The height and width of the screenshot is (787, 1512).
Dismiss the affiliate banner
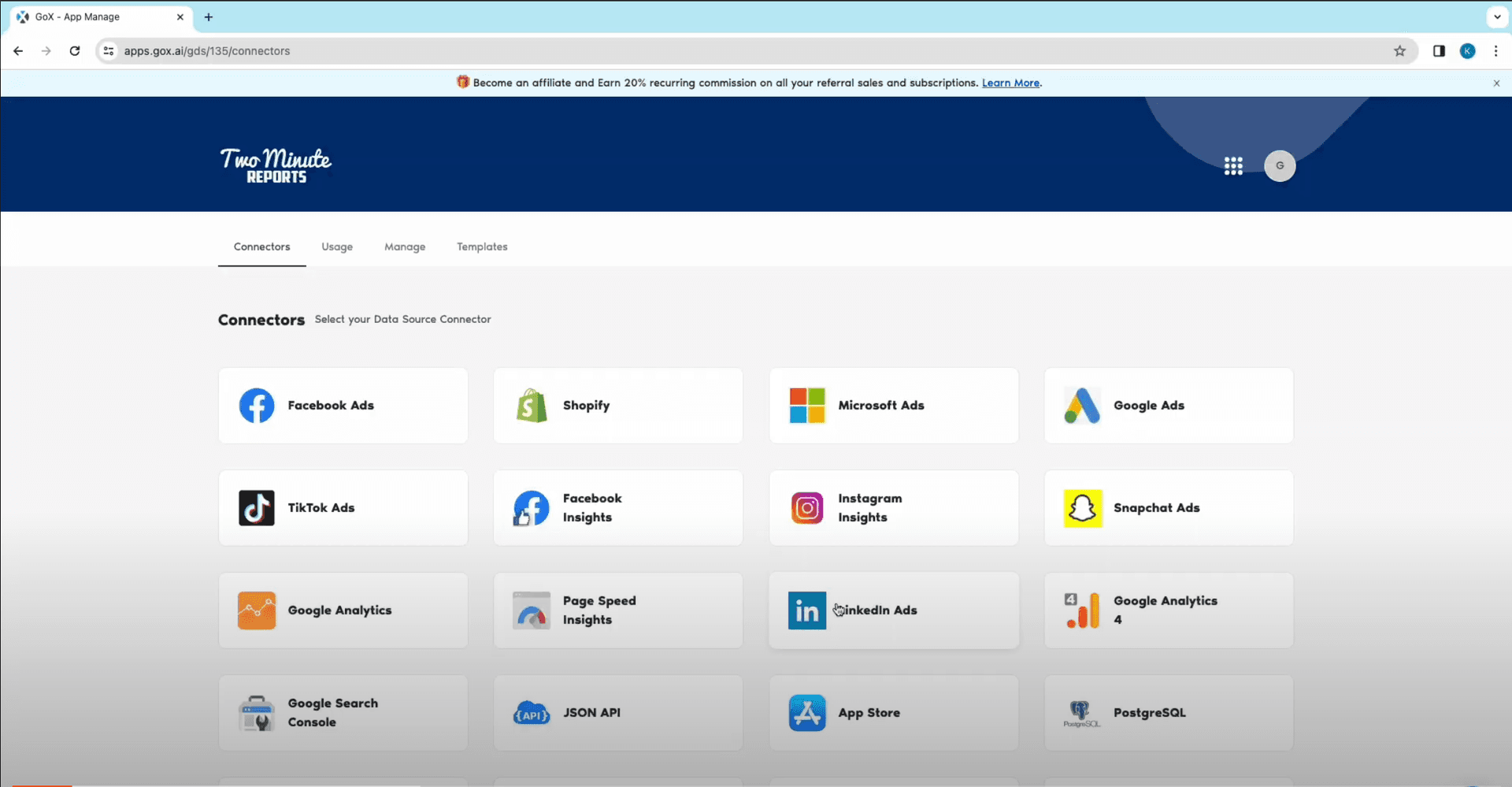click(1496, 83)
